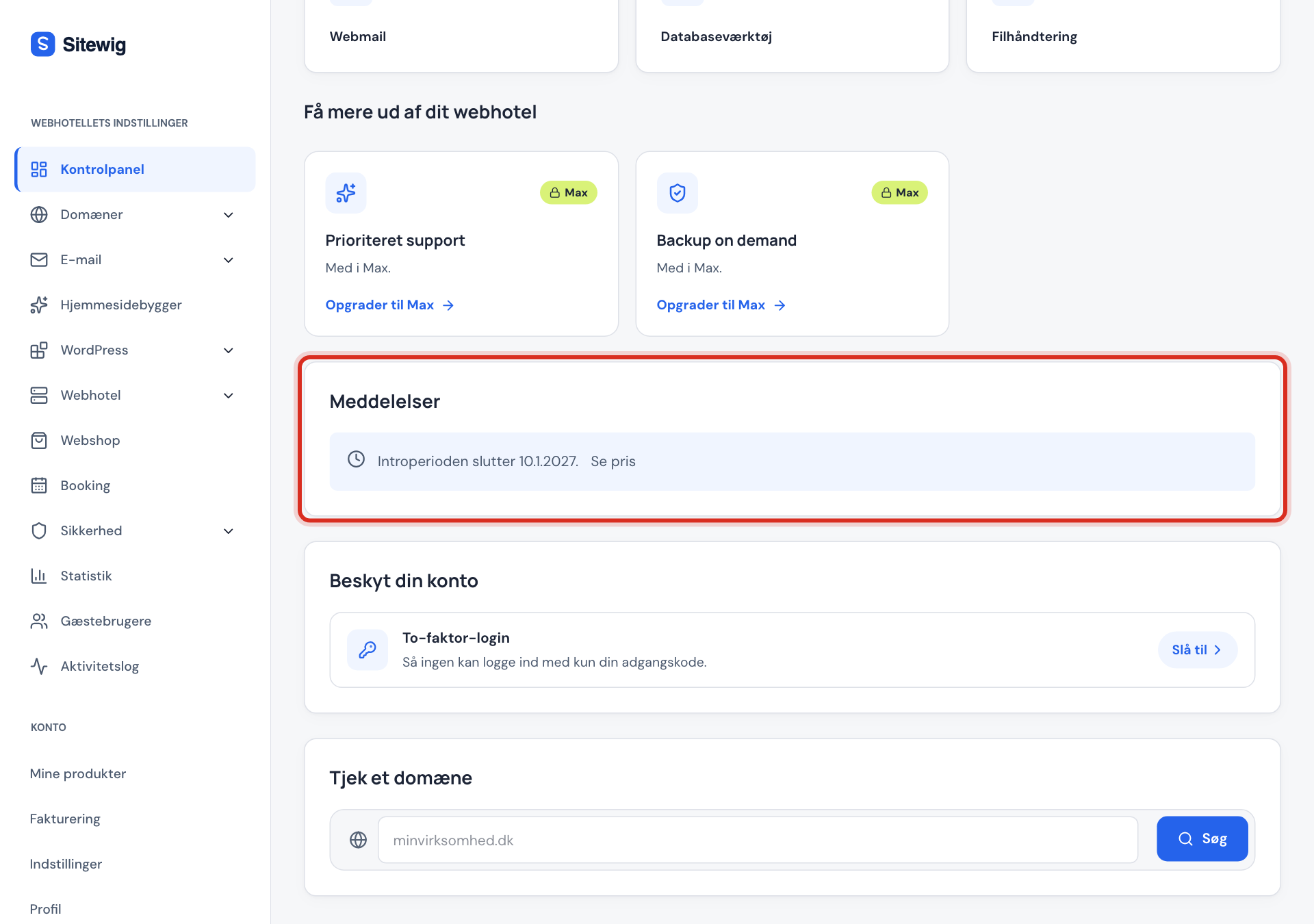
Task: Click the Aktivitetslog pulse icon
Action: point(39,666)
